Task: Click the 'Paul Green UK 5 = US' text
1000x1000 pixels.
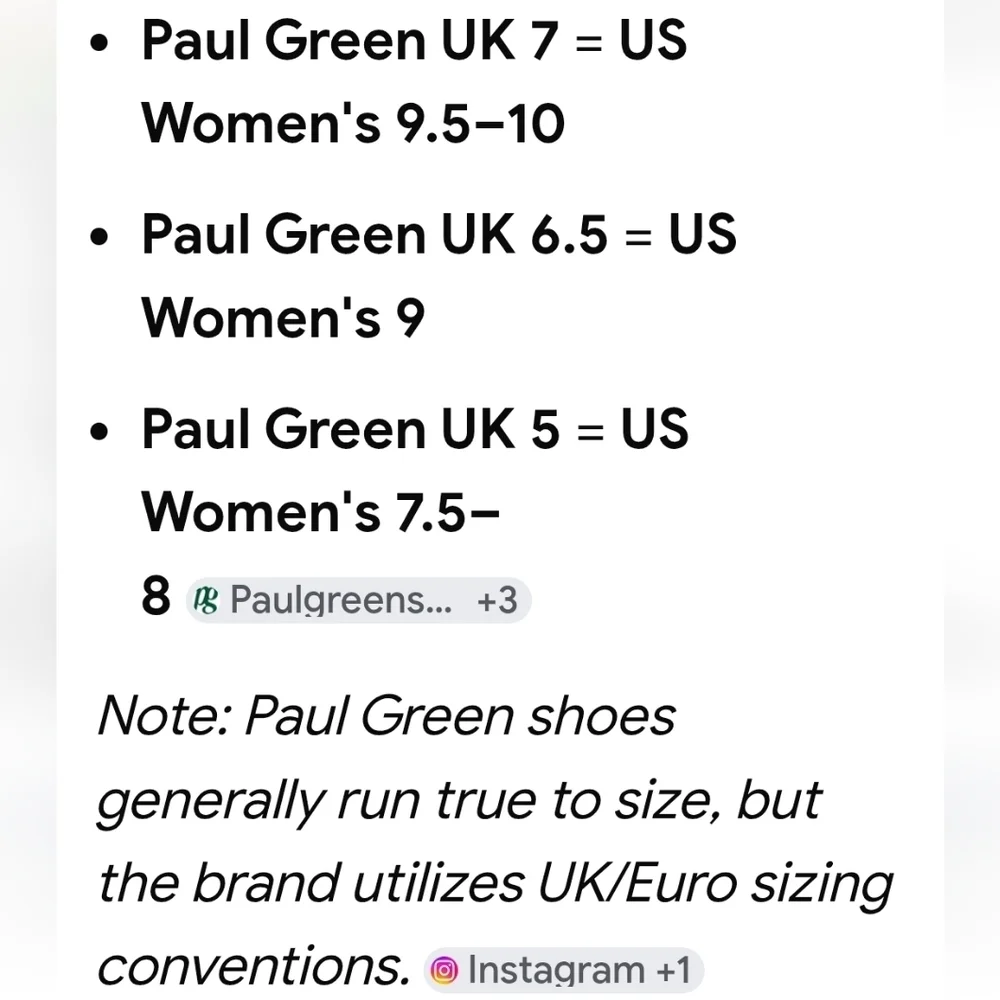Action: click(x=415, y=429)
